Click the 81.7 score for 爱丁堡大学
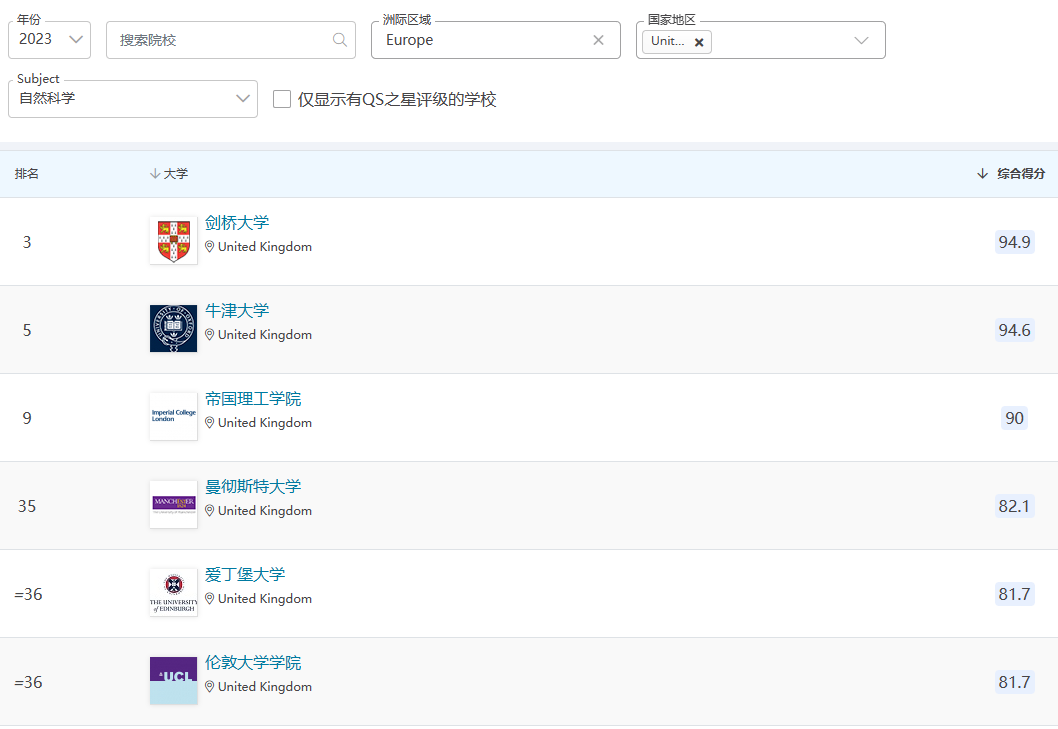 [x=1014, y=594]
